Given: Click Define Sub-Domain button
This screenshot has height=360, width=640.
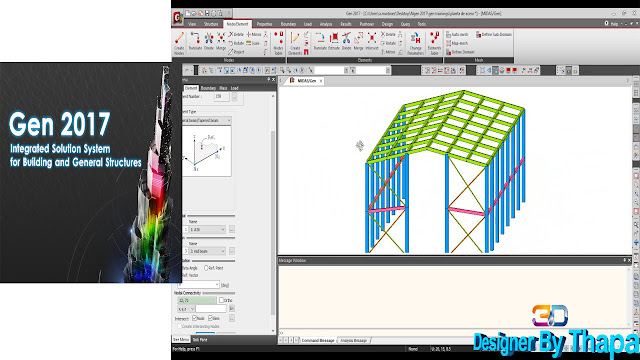Looking at the screenshot, I should 493,35.
